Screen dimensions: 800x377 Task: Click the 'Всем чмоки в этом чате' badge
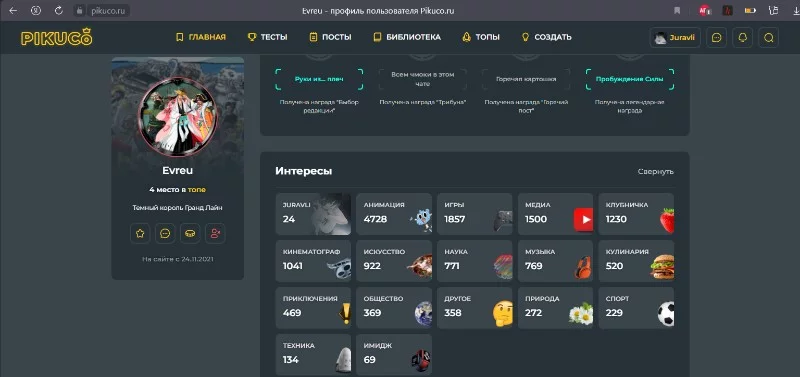(x=423, y=79)
